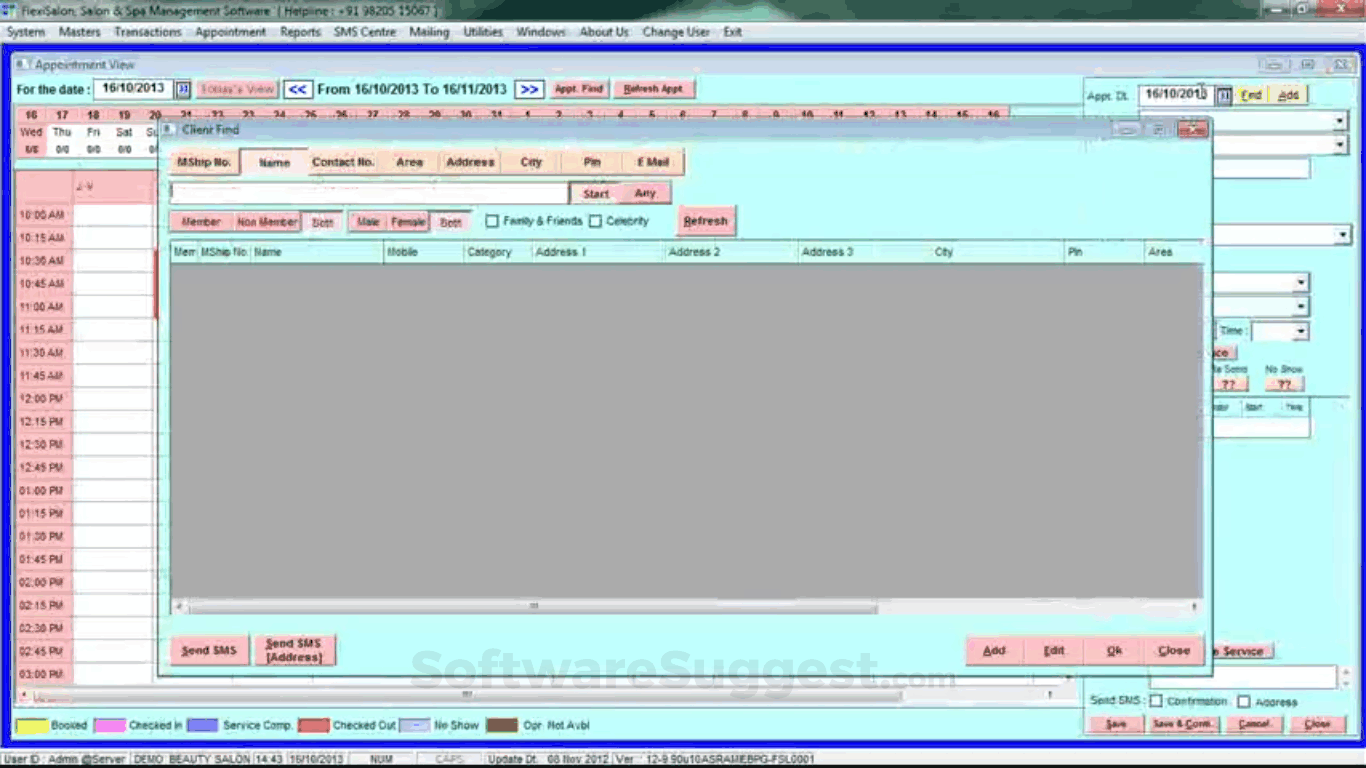Screen dimensions: 1366x768
Task: Advance date range with >> button
Action: [x=529, y=89]
